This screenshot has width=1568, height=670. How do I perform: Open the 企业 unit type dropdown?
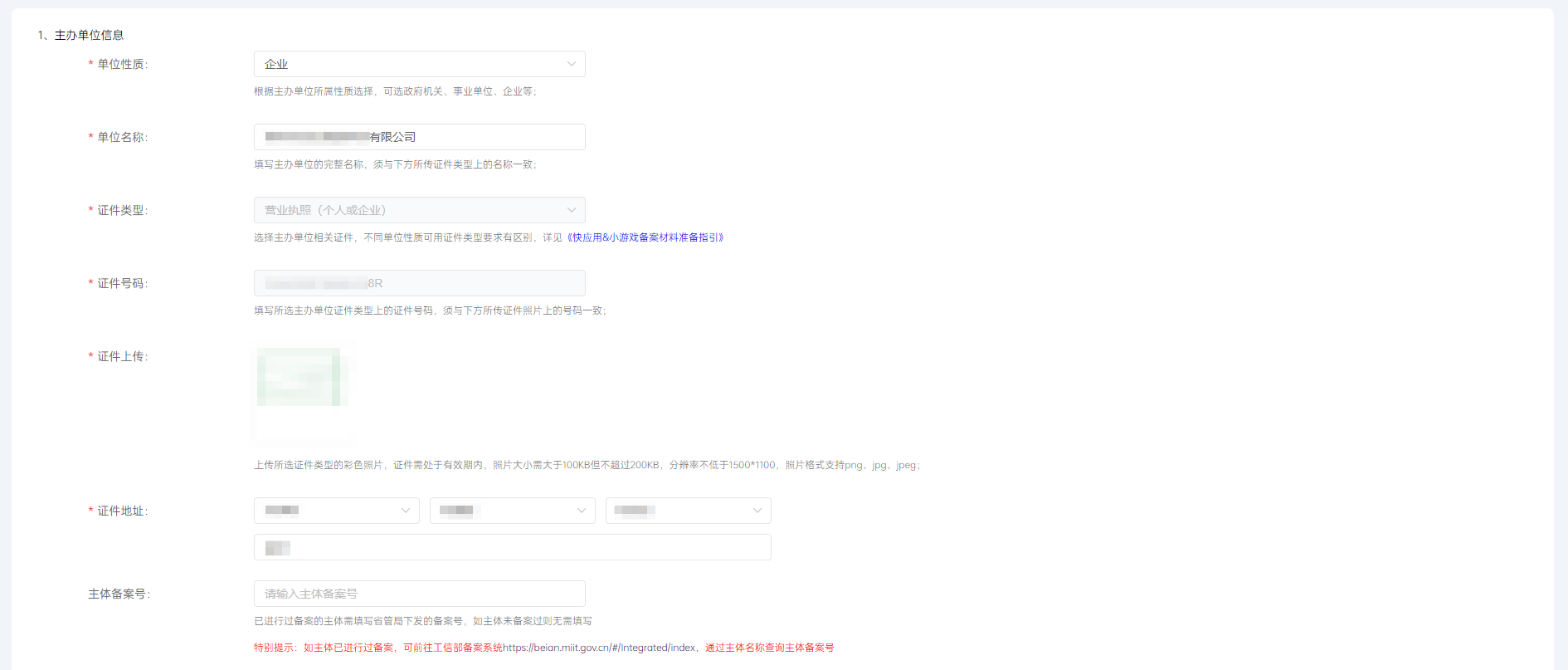pos(419,64)
